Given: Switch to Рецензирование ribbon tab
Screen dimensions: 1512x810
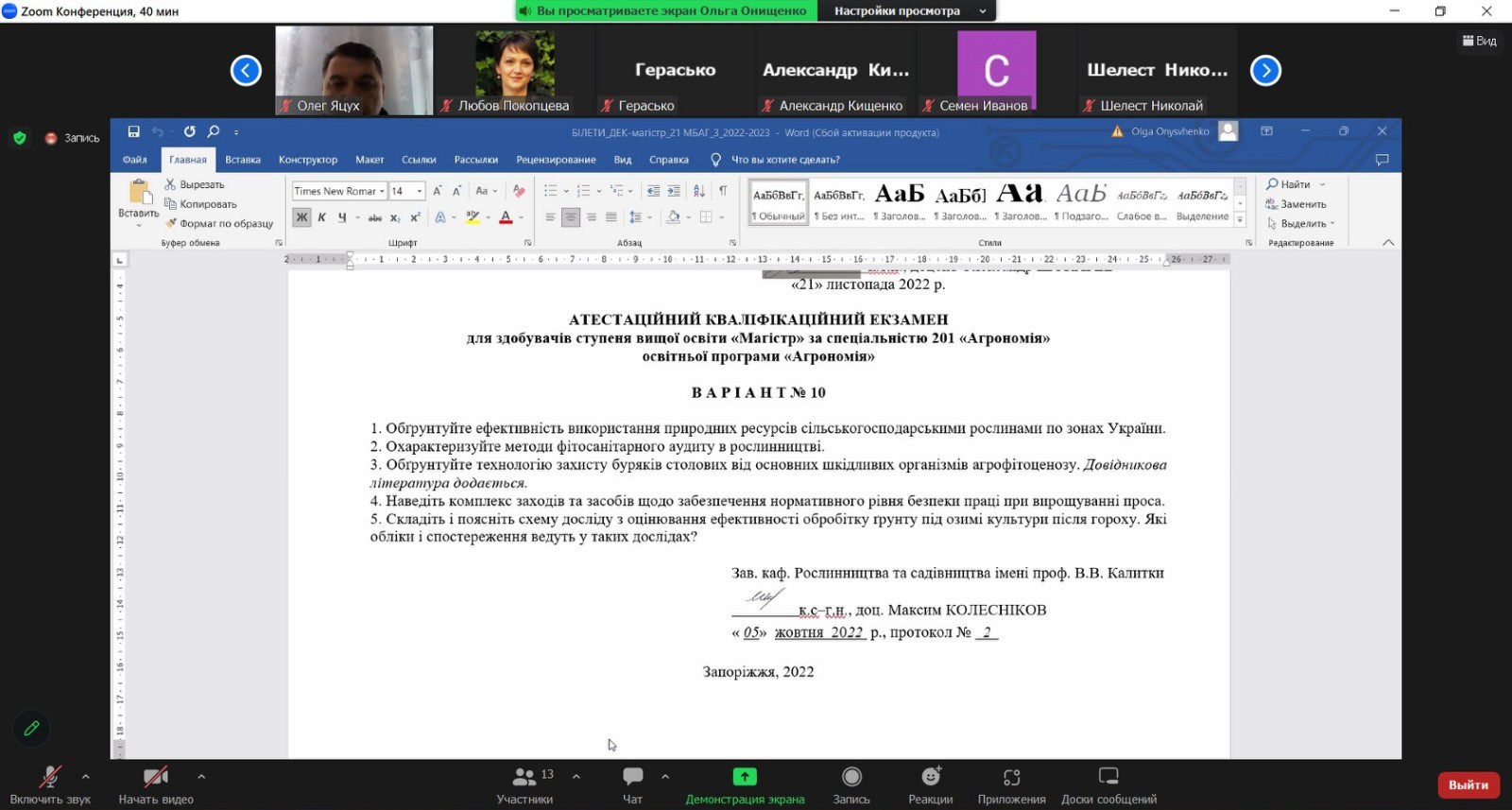Looking at the screenshot, I should point(556,160).
